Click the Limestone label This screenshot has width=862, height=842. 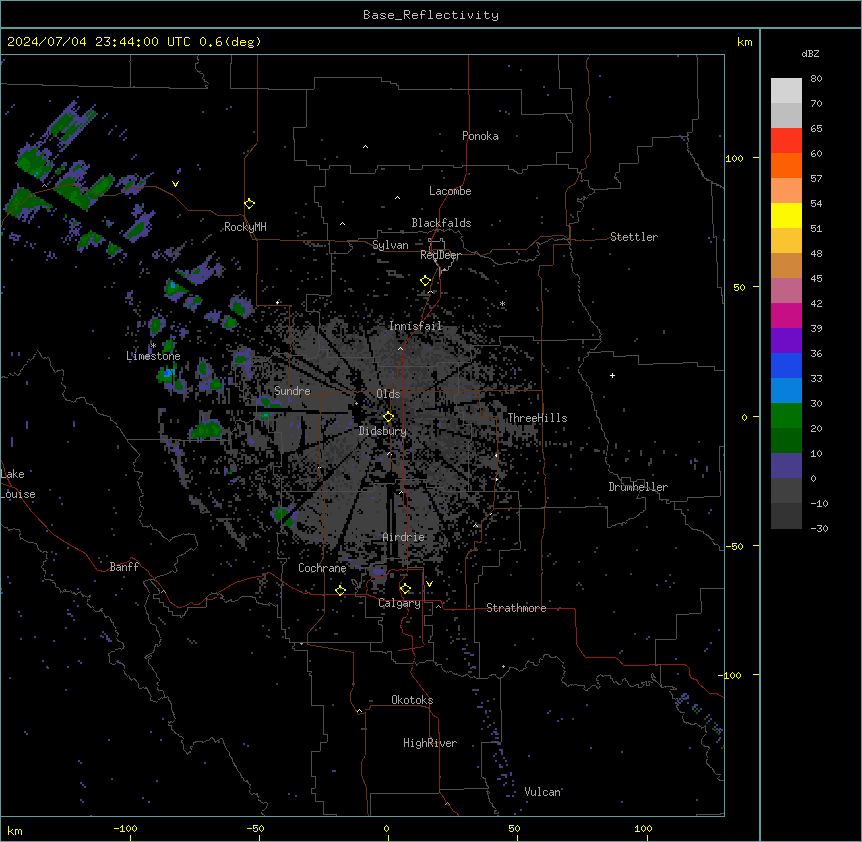(x=153, y=356)
